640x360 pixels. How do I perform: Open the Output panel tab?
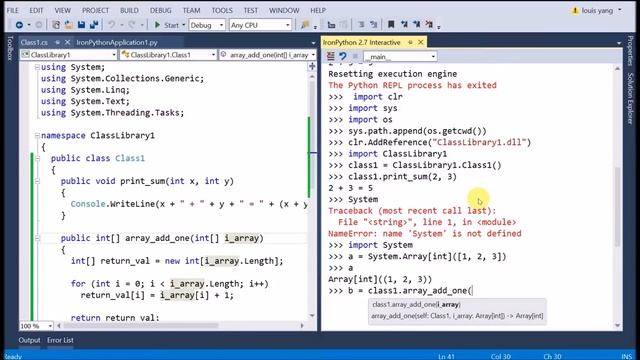(x=29, y=340)
